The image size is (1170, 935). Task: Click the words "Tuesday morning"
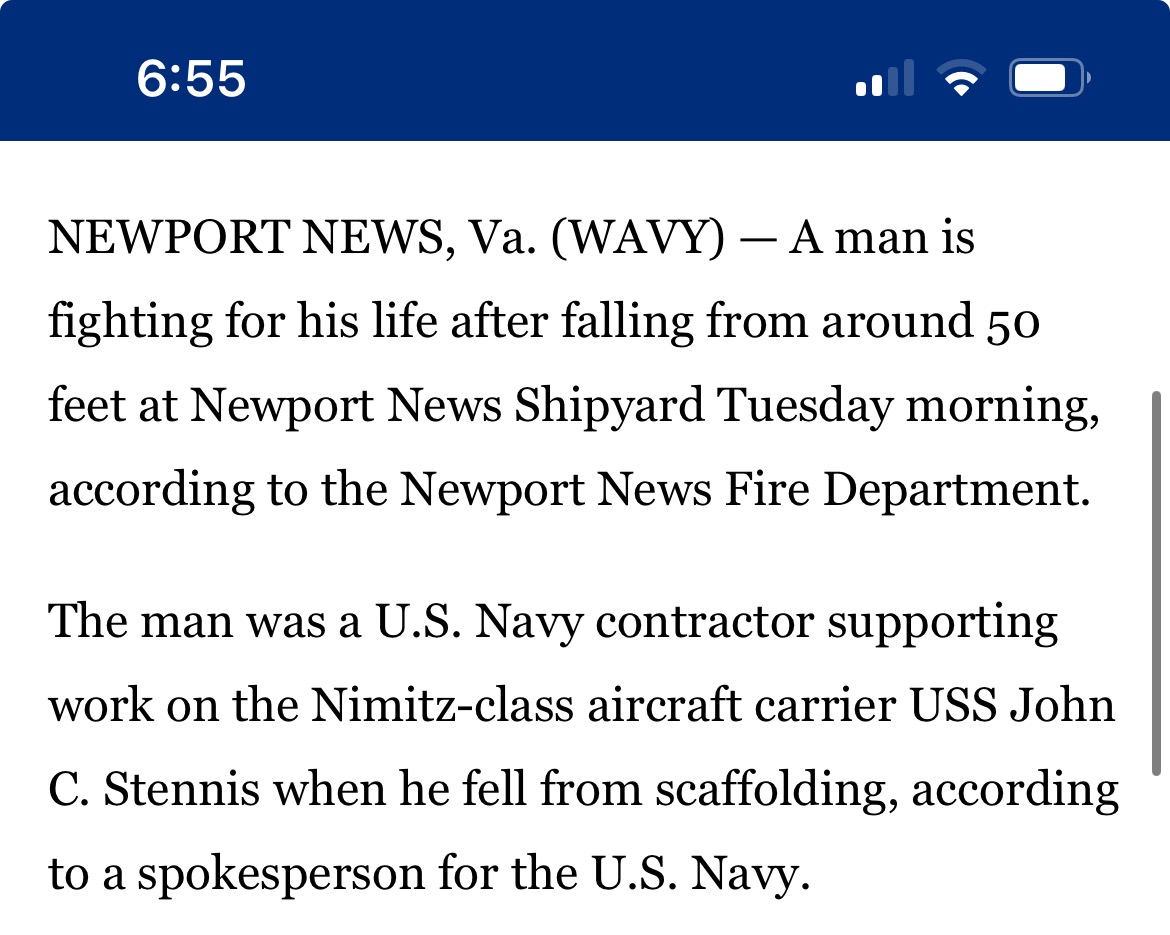[909, 406]
